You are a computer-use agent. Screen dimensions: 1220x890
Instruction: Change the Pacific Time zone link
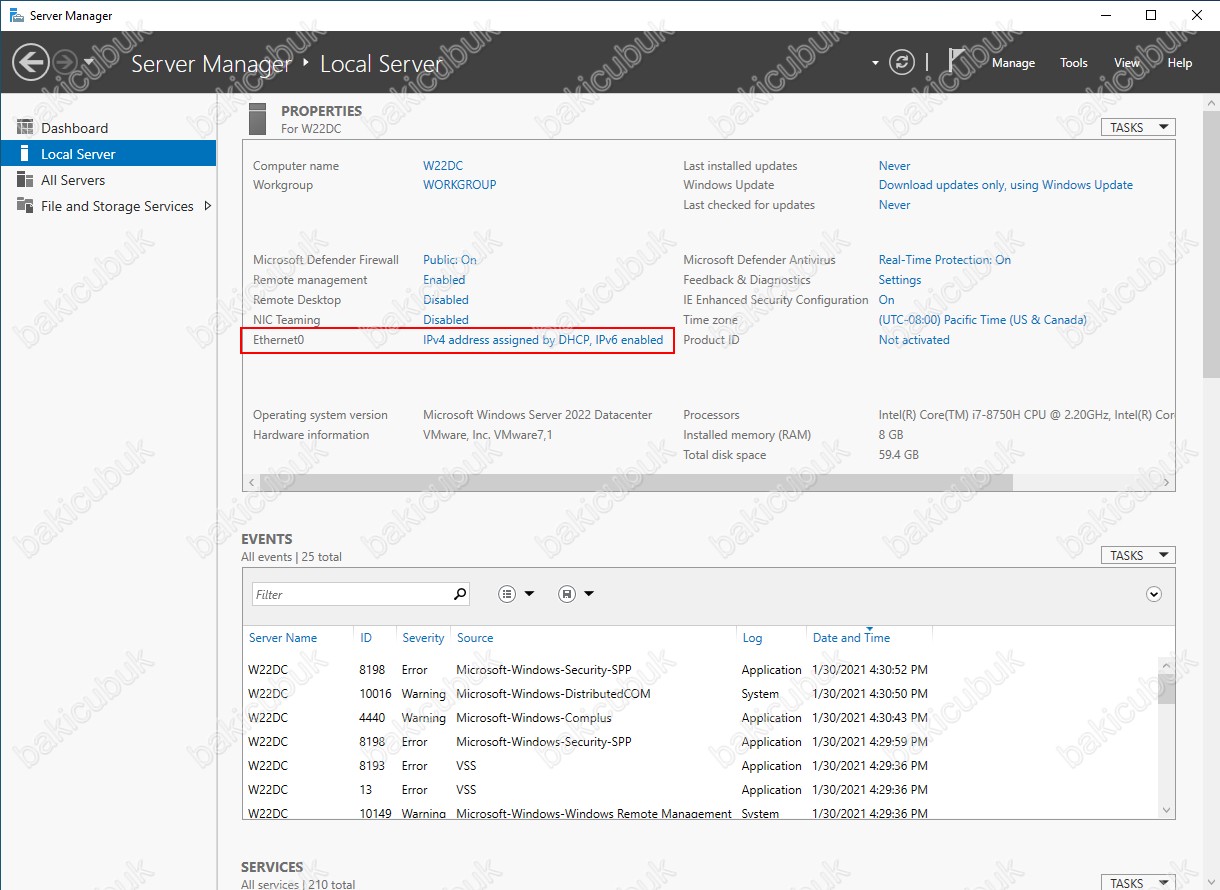click(983, 320)
